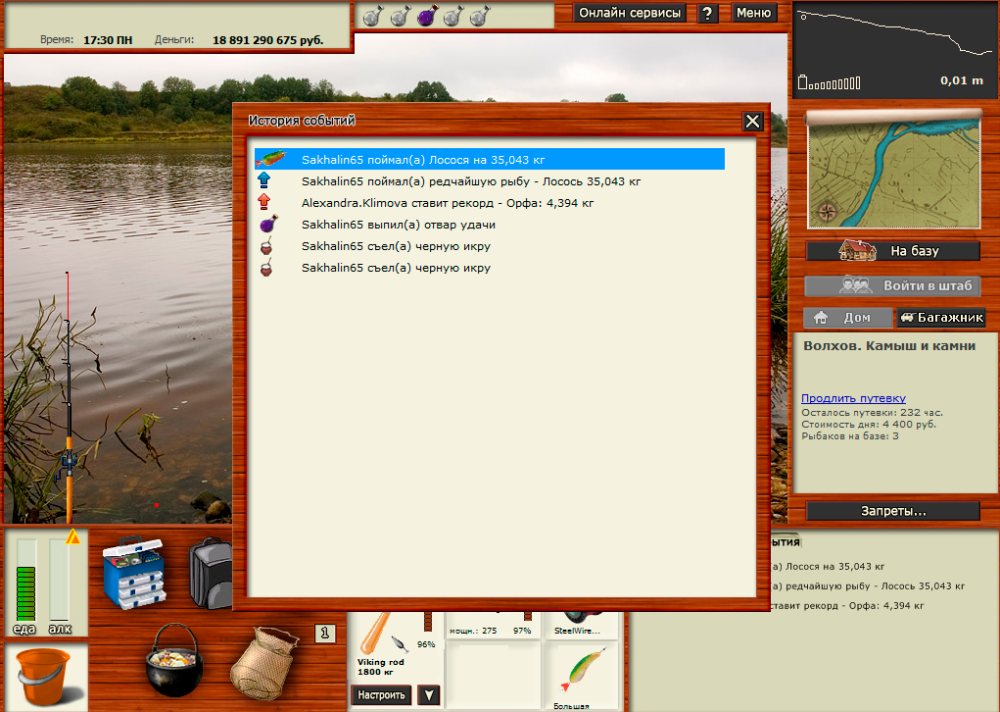The width and height of the screenshot is (1000, 712).
Task: Select the Alexandra.Klimova record event row
Action: [x=448, y=203]
